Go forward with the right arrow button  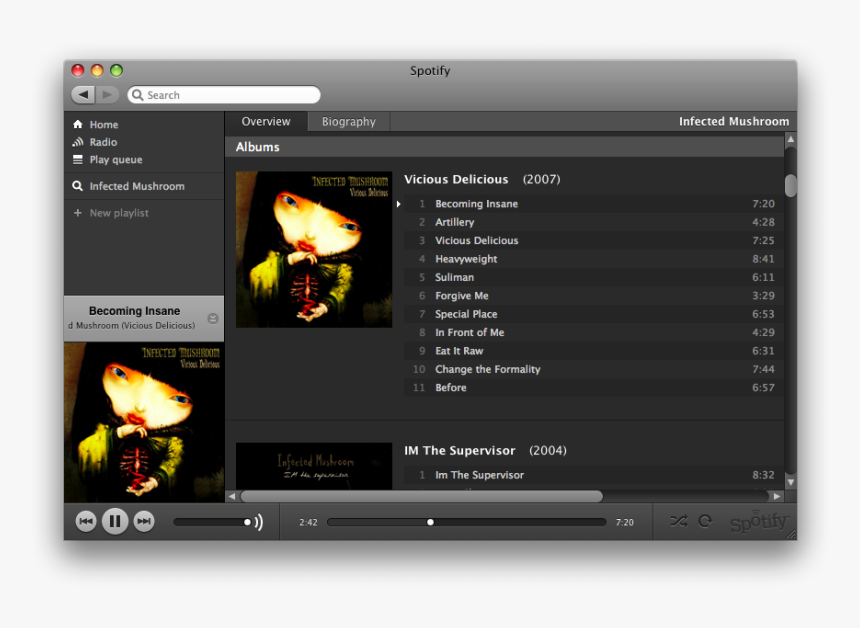(x=108, y=95)
